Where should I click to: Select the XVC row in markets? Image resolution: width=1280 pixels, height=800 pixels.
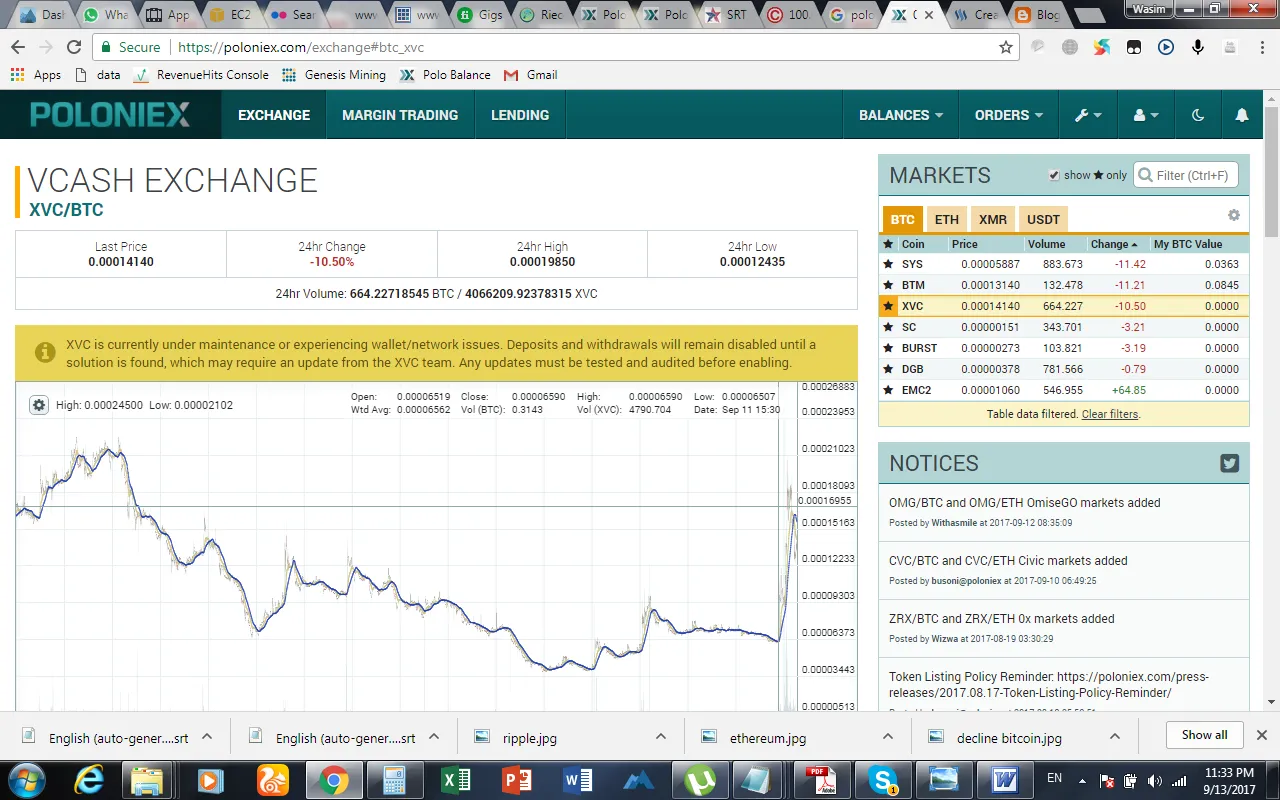click(1064, 306)
